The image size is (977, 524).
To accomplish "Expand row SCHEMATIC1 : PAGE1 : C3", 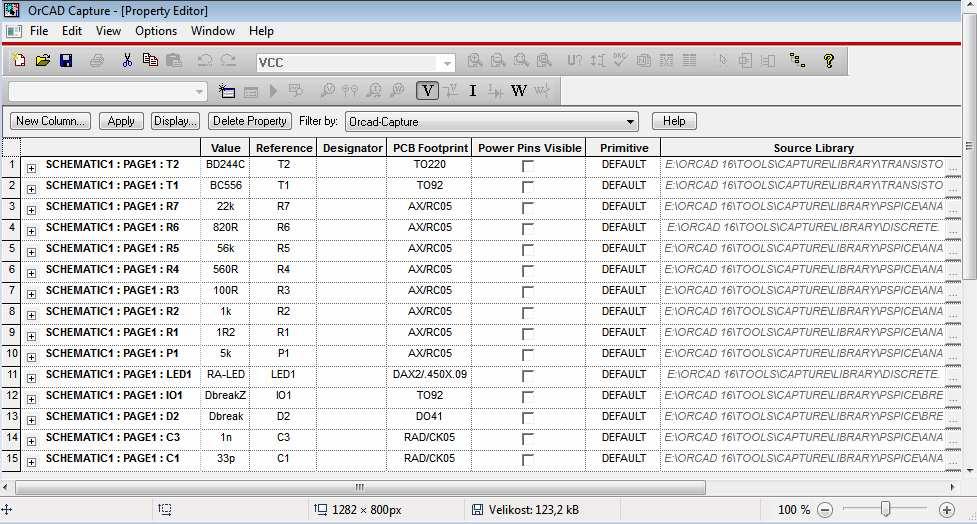I will [x=31, y=441].
